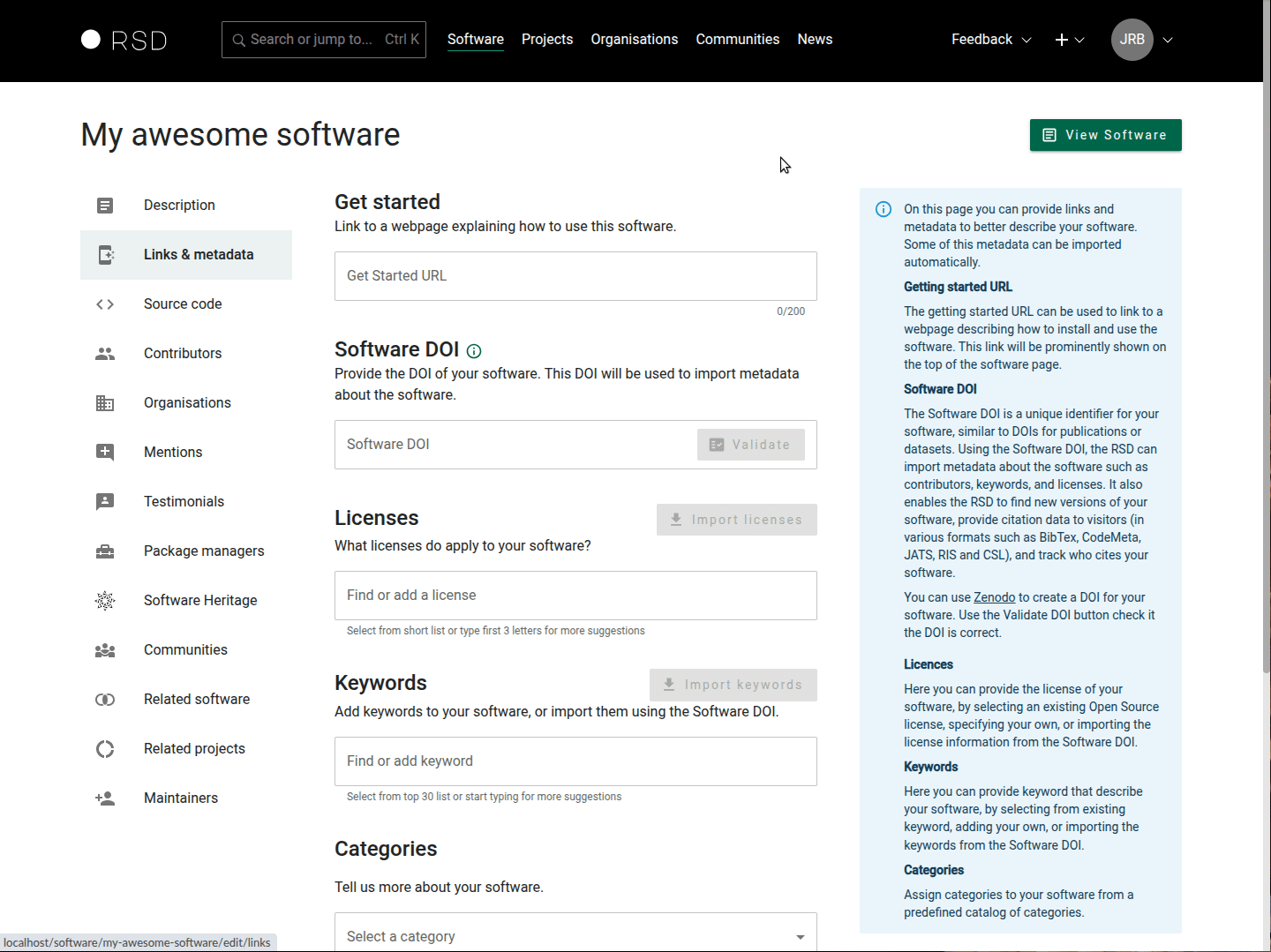
Task: Click the Find or add keyword field
Action: click(x=575, y=761)
